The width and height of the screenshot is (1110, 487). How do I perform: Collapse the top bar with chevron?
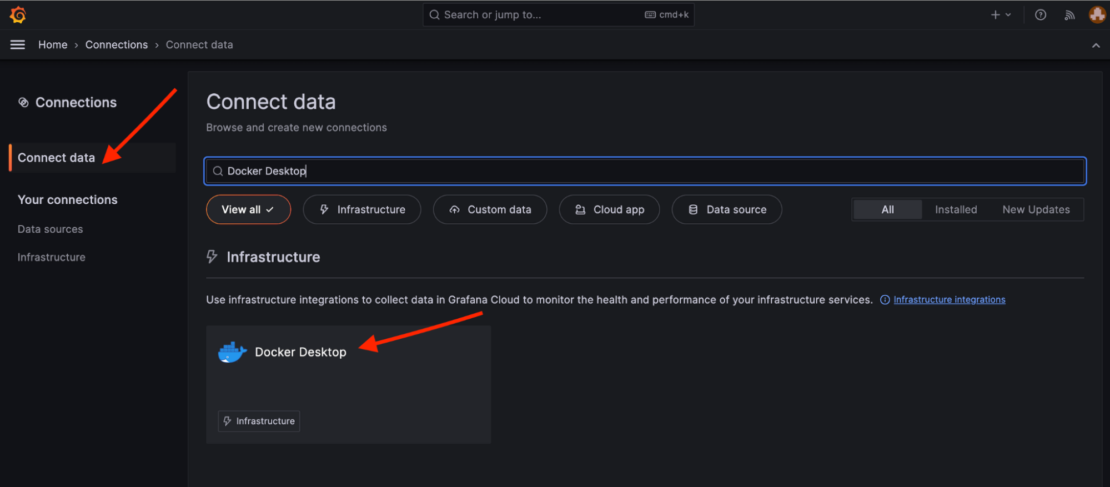click(x=1095, y=45)
